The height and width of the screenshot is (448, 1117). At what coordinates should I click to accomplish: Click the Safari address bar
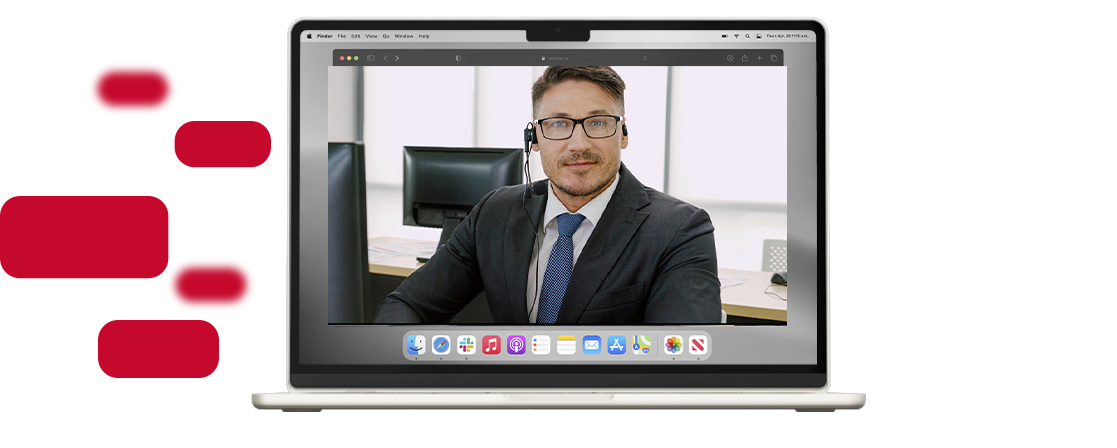556,58
